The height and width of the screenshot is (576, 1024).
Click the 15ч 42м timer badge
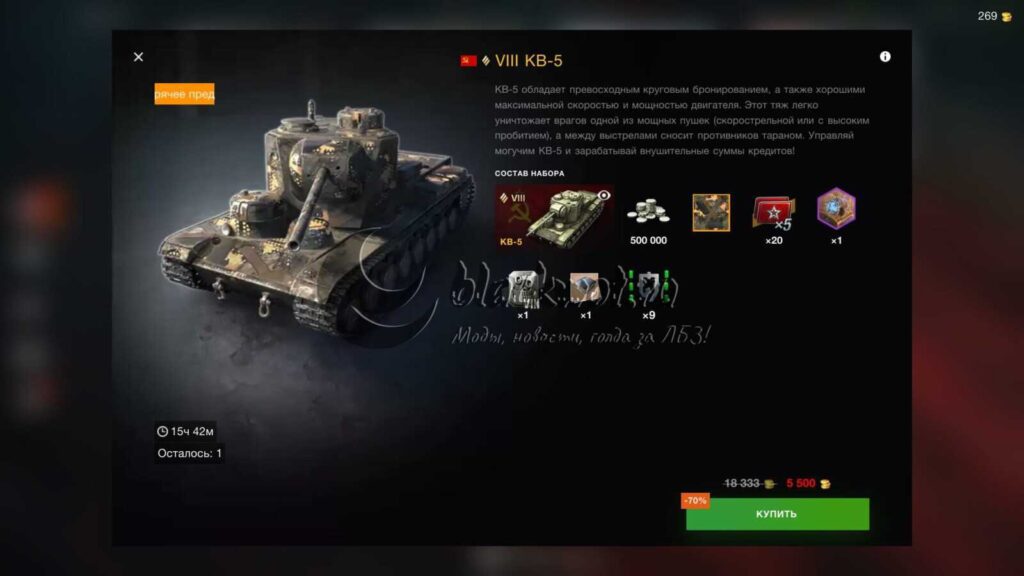[x=185, y=431]
